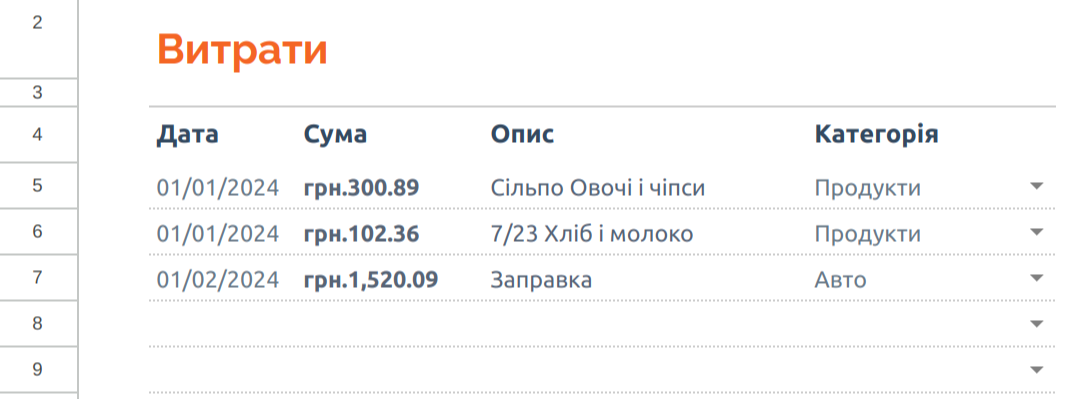Click the amount cell грн.1,520.09
This screenshot has width=1071, height=399.
pos(371,279)
